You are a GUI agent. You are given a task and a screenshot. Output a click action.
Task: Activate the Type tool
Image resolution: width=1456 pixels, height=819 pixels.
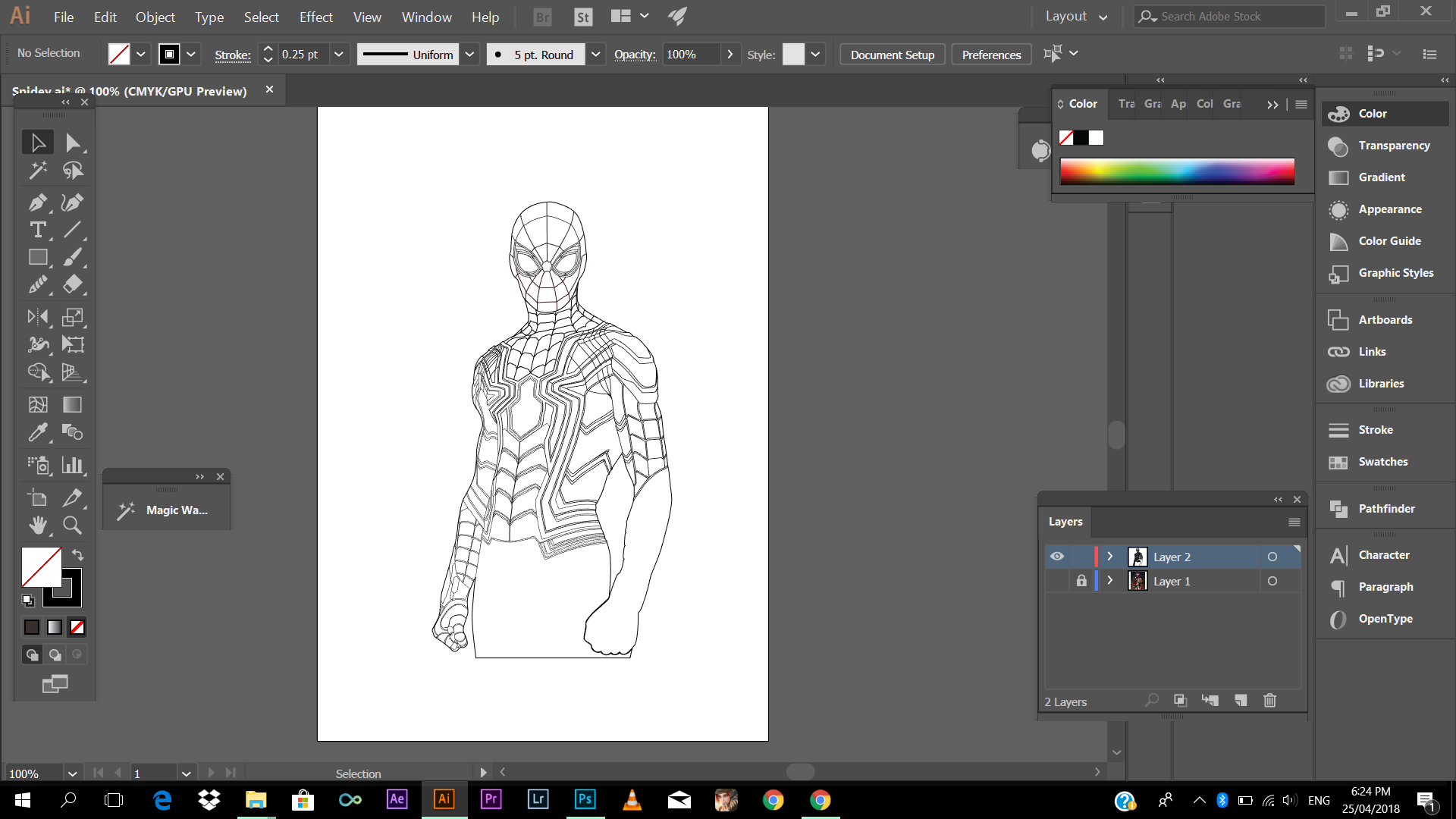38,230
